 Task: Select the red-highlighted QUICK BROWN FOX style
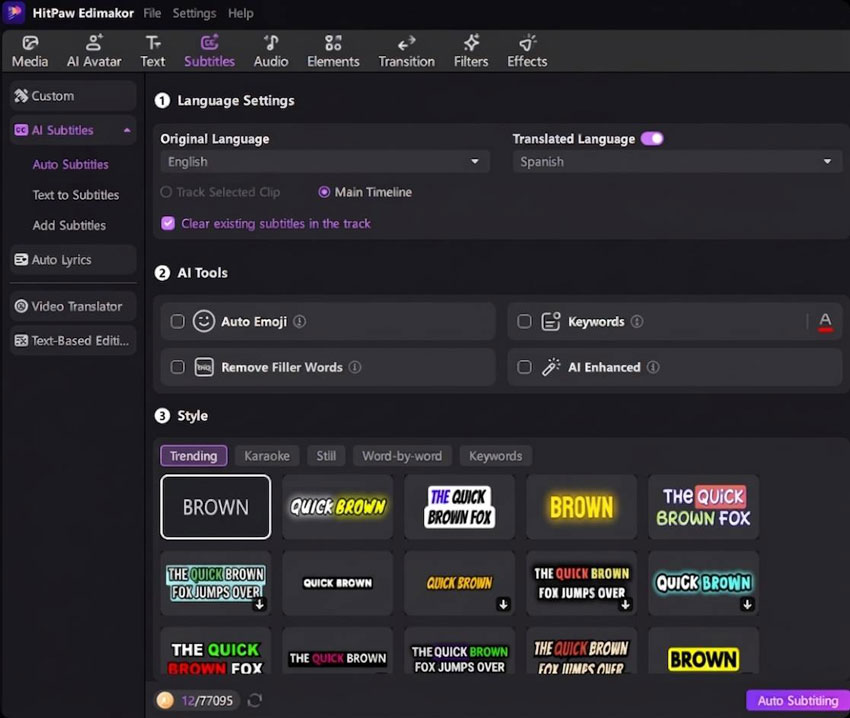tap(704, 507)
